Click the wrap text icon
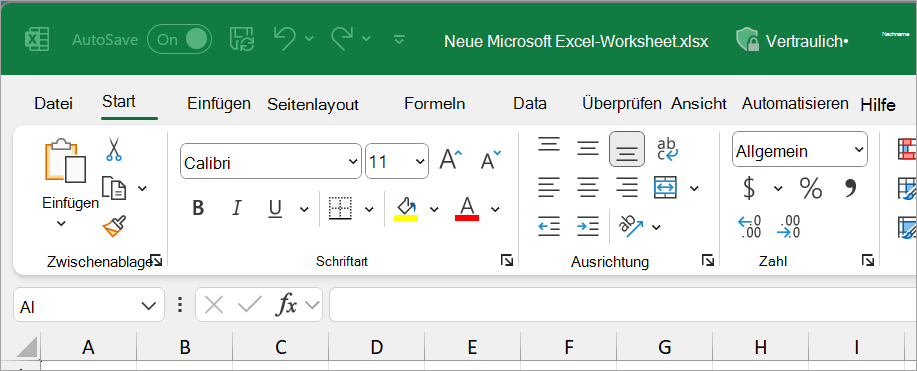The width and height of the screenshot is (917, 371). (x=667, y=148)
